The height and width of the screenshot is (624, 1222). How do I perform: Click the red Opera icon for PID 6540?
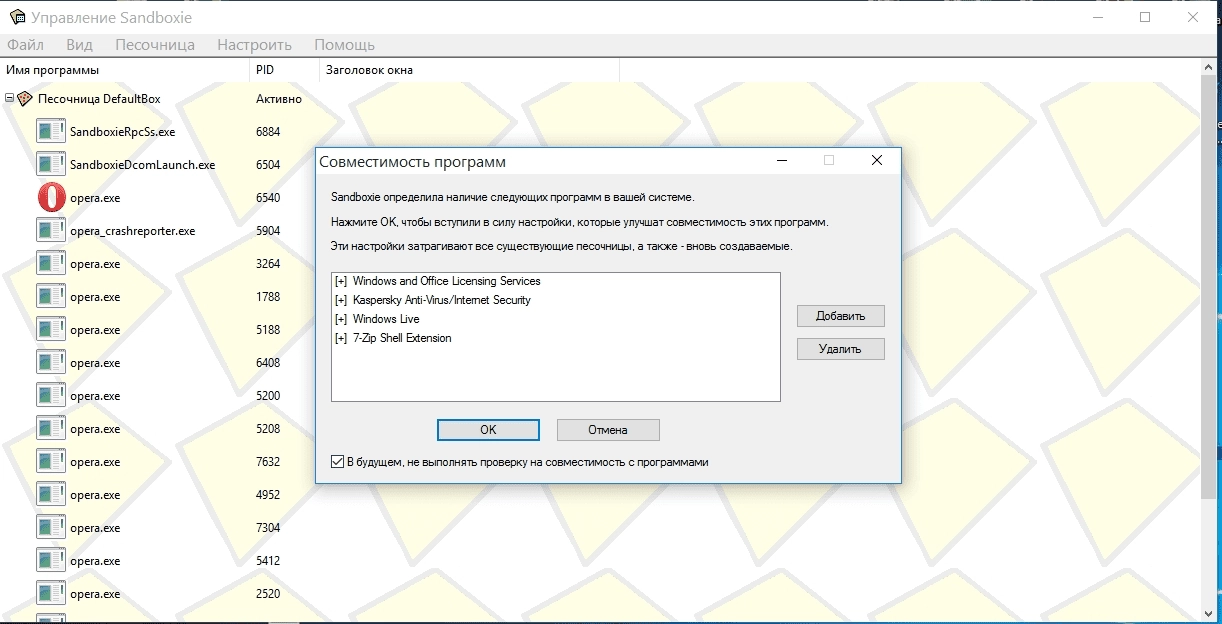(51, 197)
